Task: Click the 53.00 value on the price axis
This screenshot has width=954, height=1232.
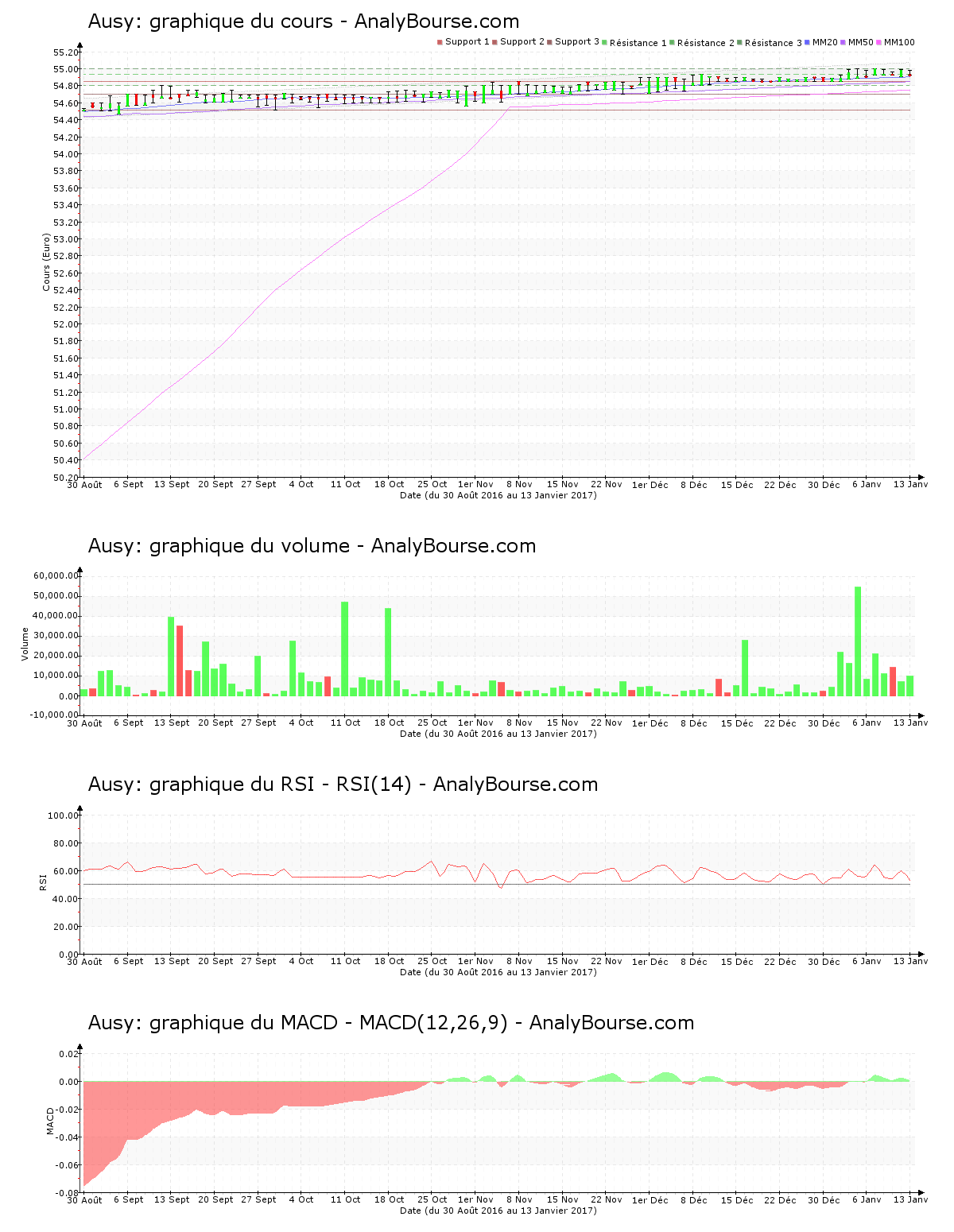Action: (66, 239)
